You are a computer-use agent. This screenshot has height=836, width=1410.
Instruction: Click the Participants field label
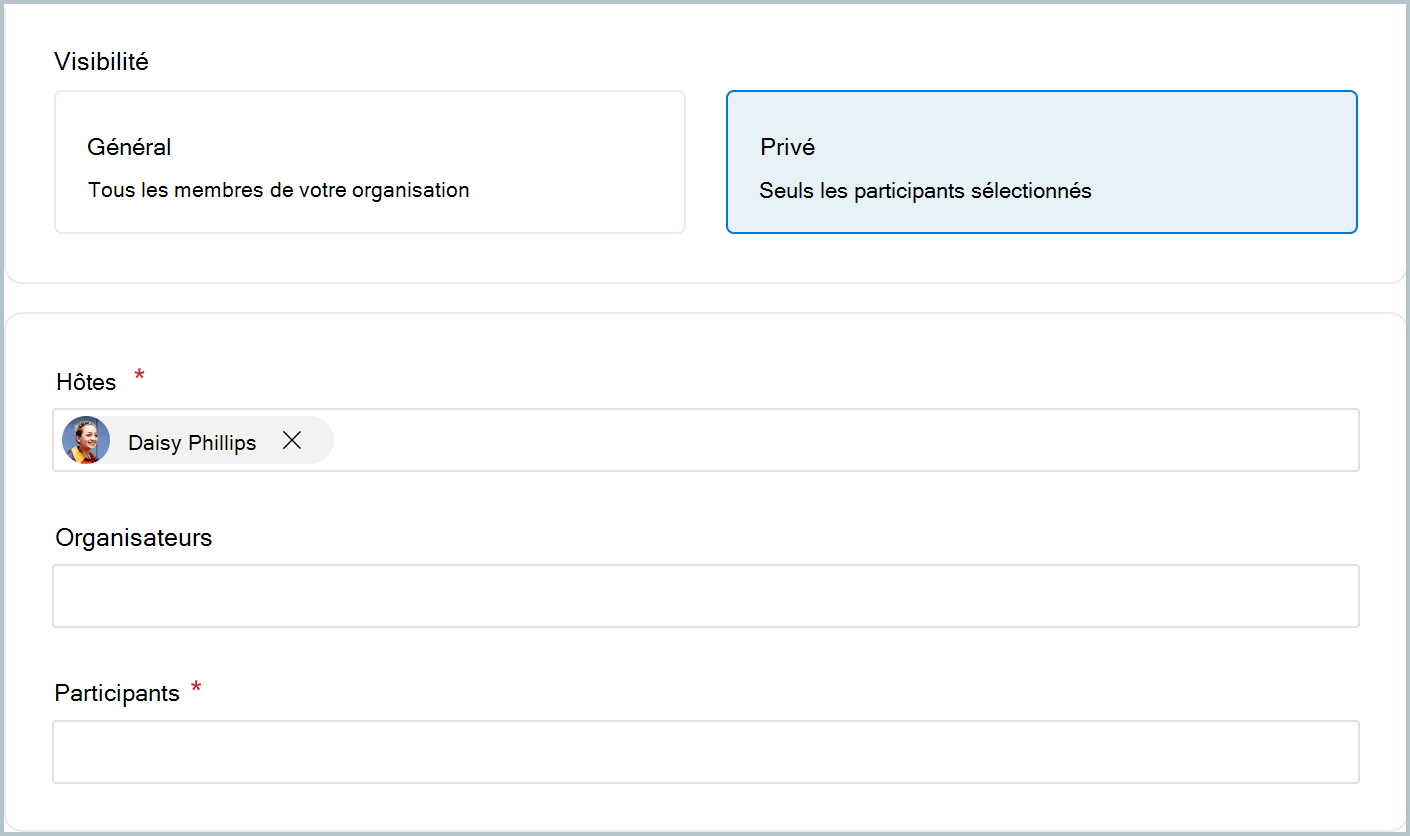117,693
